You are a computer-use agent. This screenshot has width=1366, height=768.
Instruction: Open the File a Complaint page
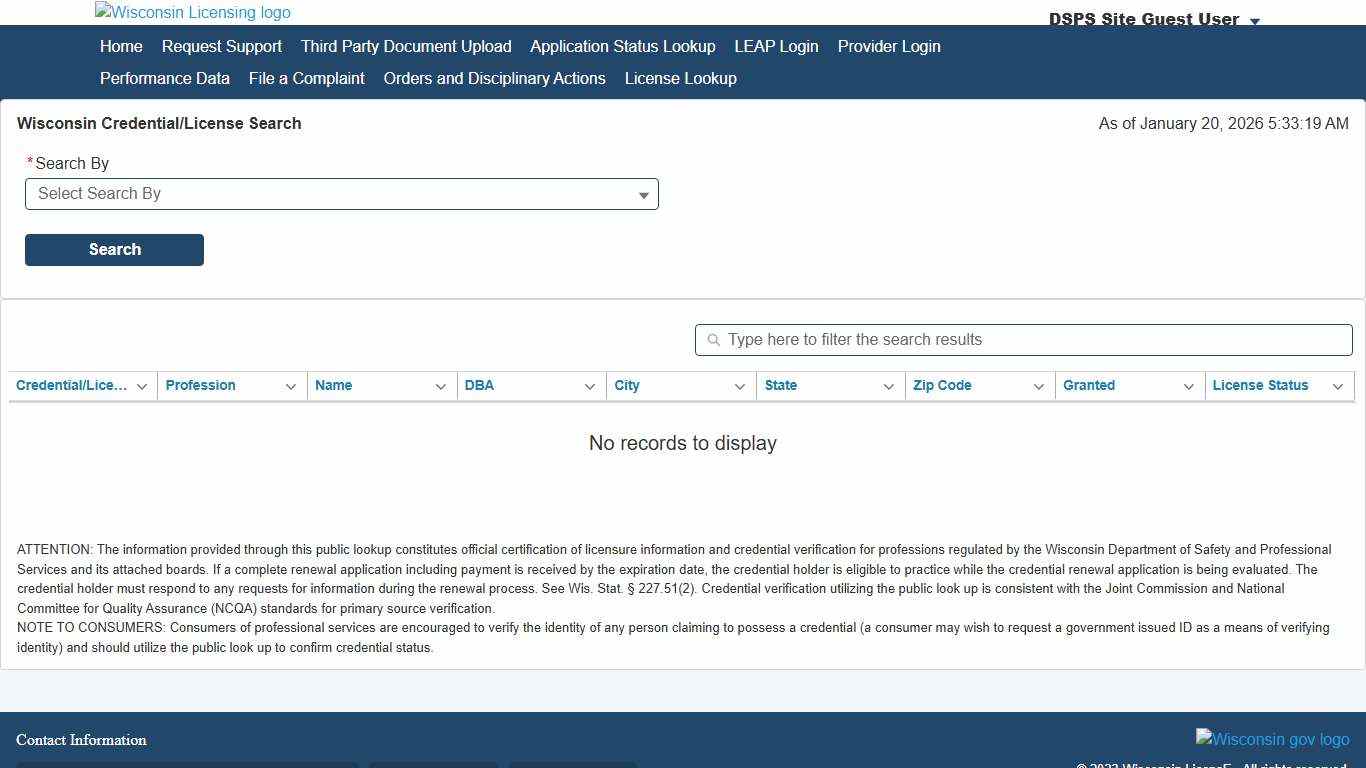(306, 78)
